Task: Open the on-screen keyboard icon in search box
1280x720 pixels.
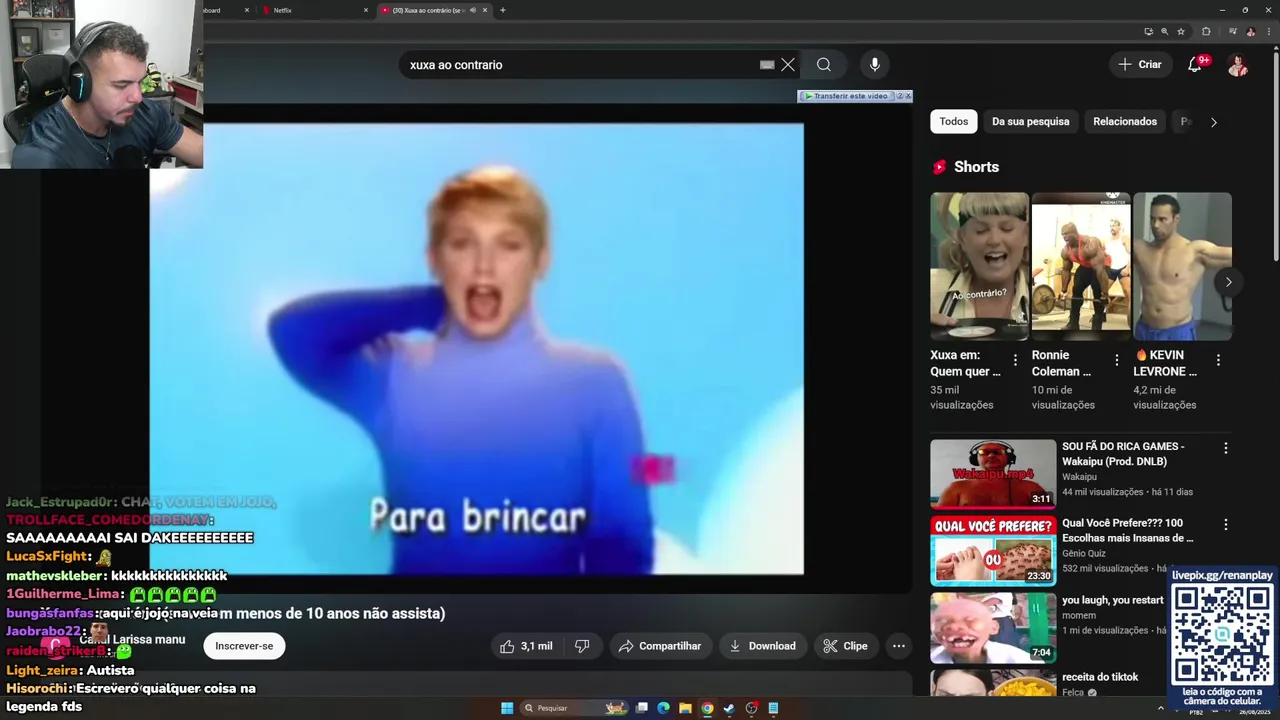Action: (767, 65)
